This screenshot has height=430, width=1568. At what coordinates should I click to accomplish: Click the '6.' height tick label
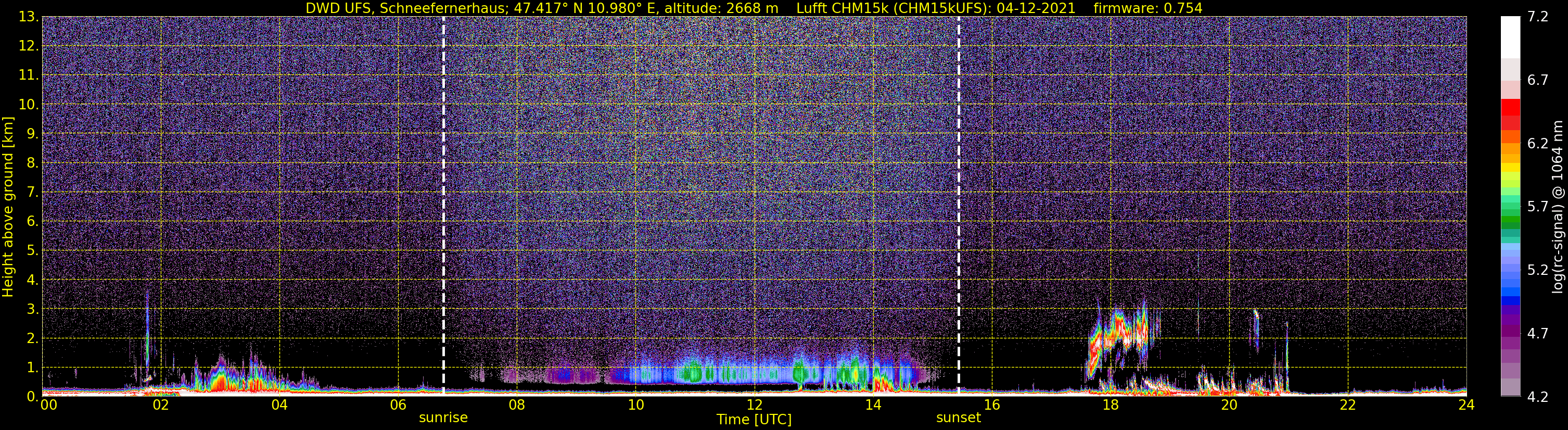(32, 222)
